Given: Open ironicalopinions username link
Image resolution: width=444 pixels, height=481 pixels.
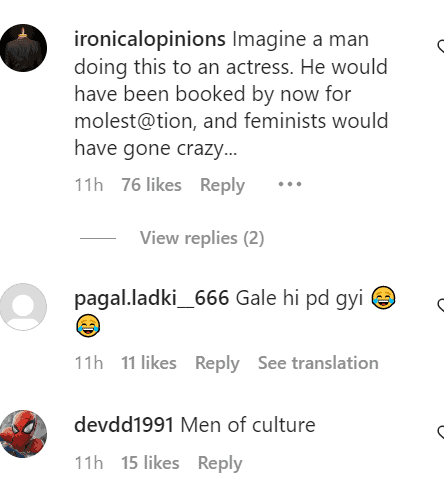Looking at the screenshot, I should tap(150, 39).
